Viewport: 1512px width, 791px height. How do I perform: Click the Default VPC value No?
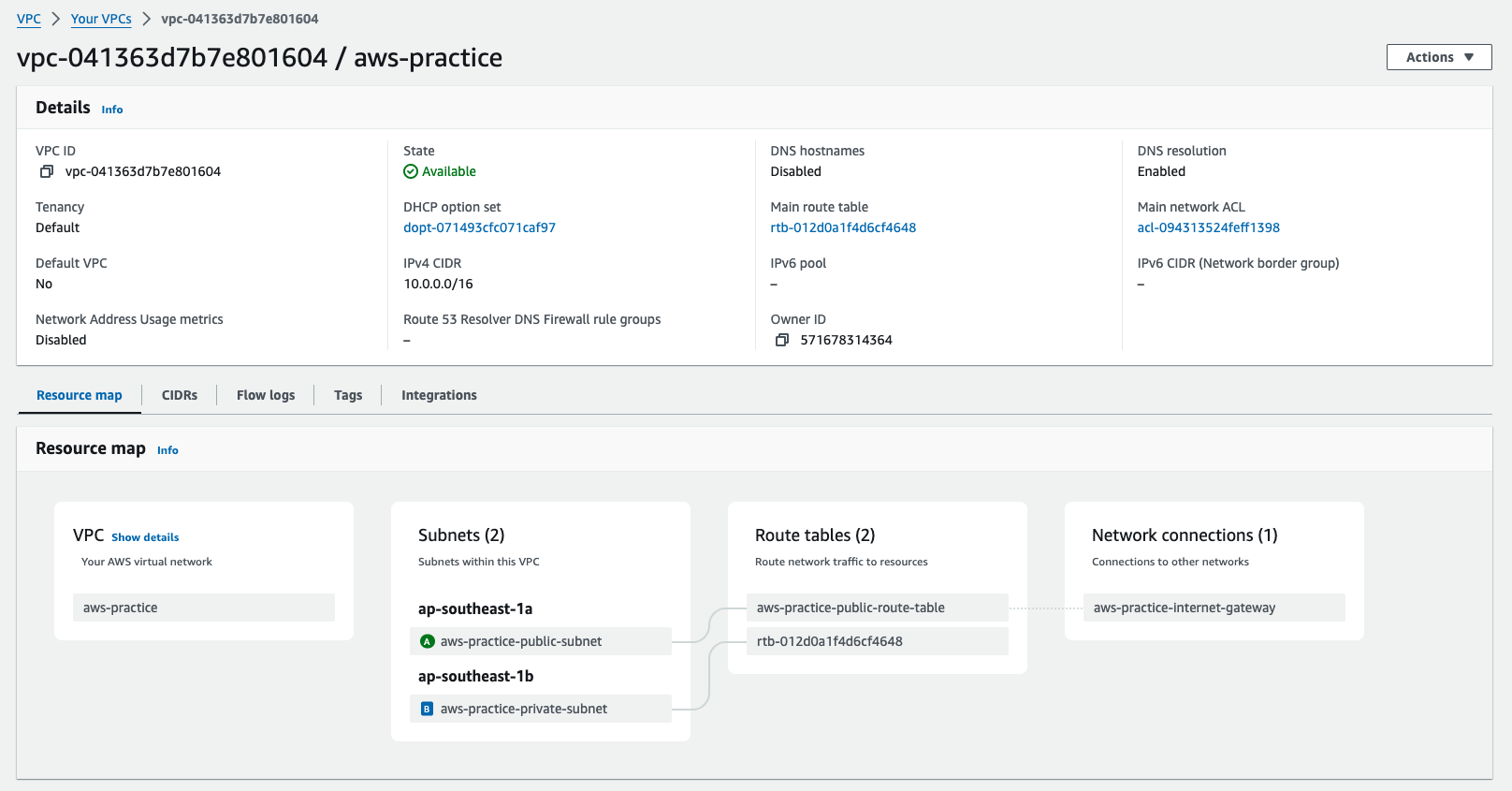pos(44,284)
